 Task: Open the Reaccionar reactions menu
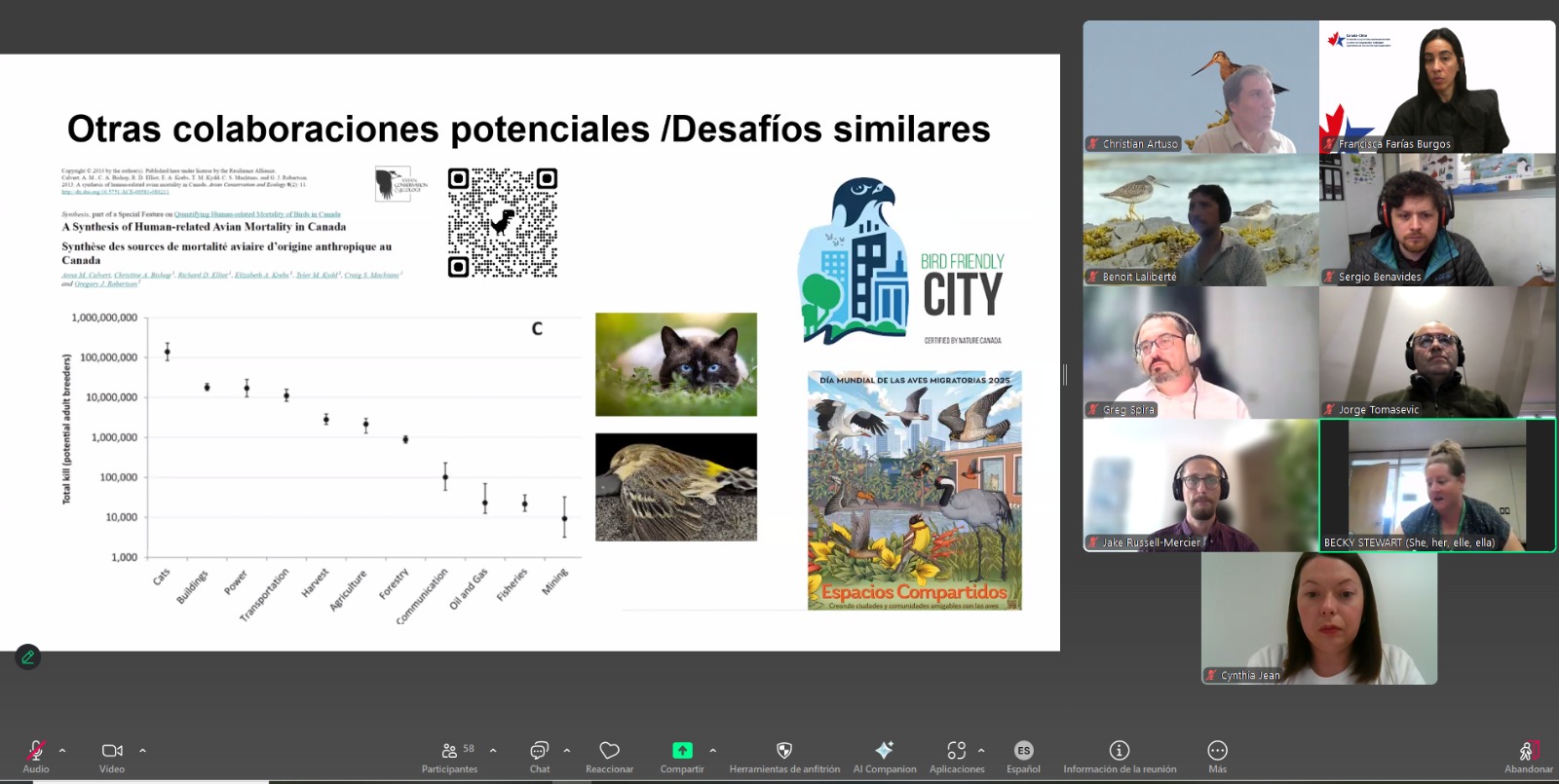(610, 756)
